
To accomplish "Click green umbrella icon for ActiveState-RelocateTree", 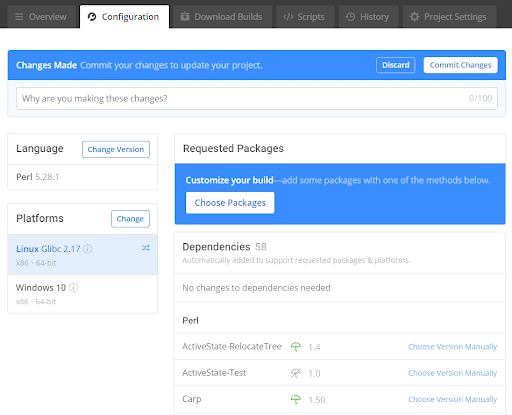I will click(x=296, y=347).
